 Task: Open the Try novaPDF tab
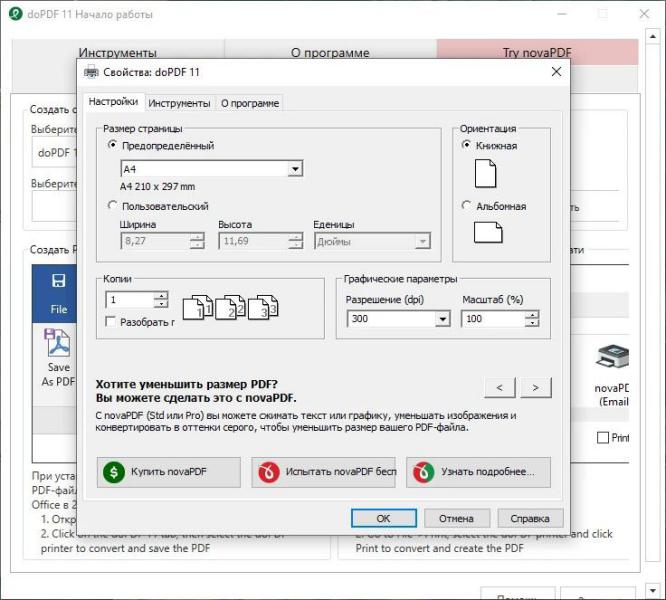point(537,52)
